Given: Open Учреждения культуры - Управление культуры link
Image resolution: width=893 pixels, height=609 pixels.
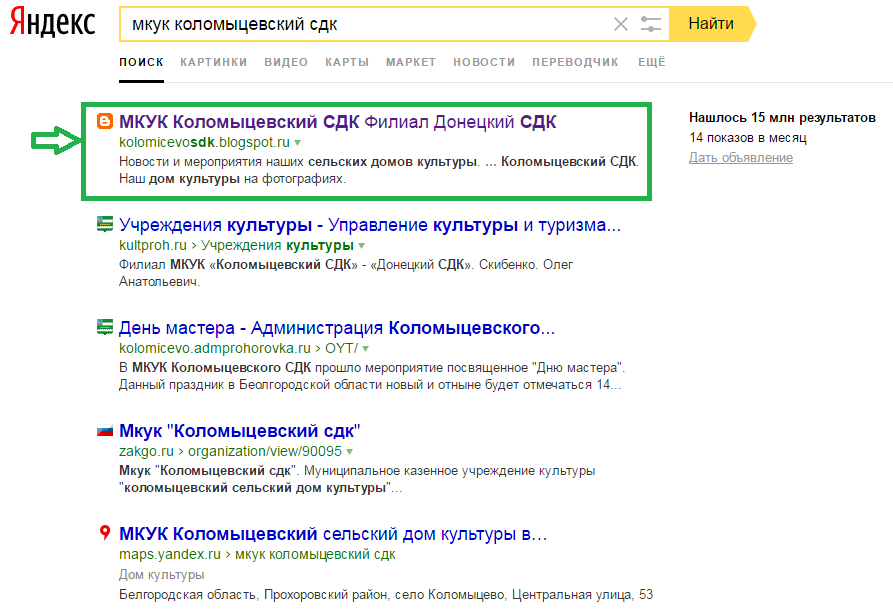Looking at the screenshot, I should tap(370, 225).
